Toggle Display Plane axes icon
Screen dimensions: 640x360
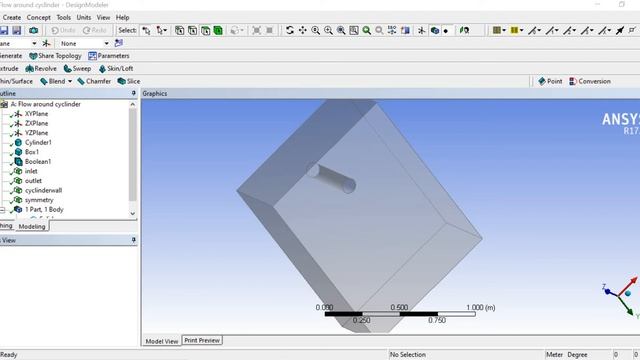(422, 30)
